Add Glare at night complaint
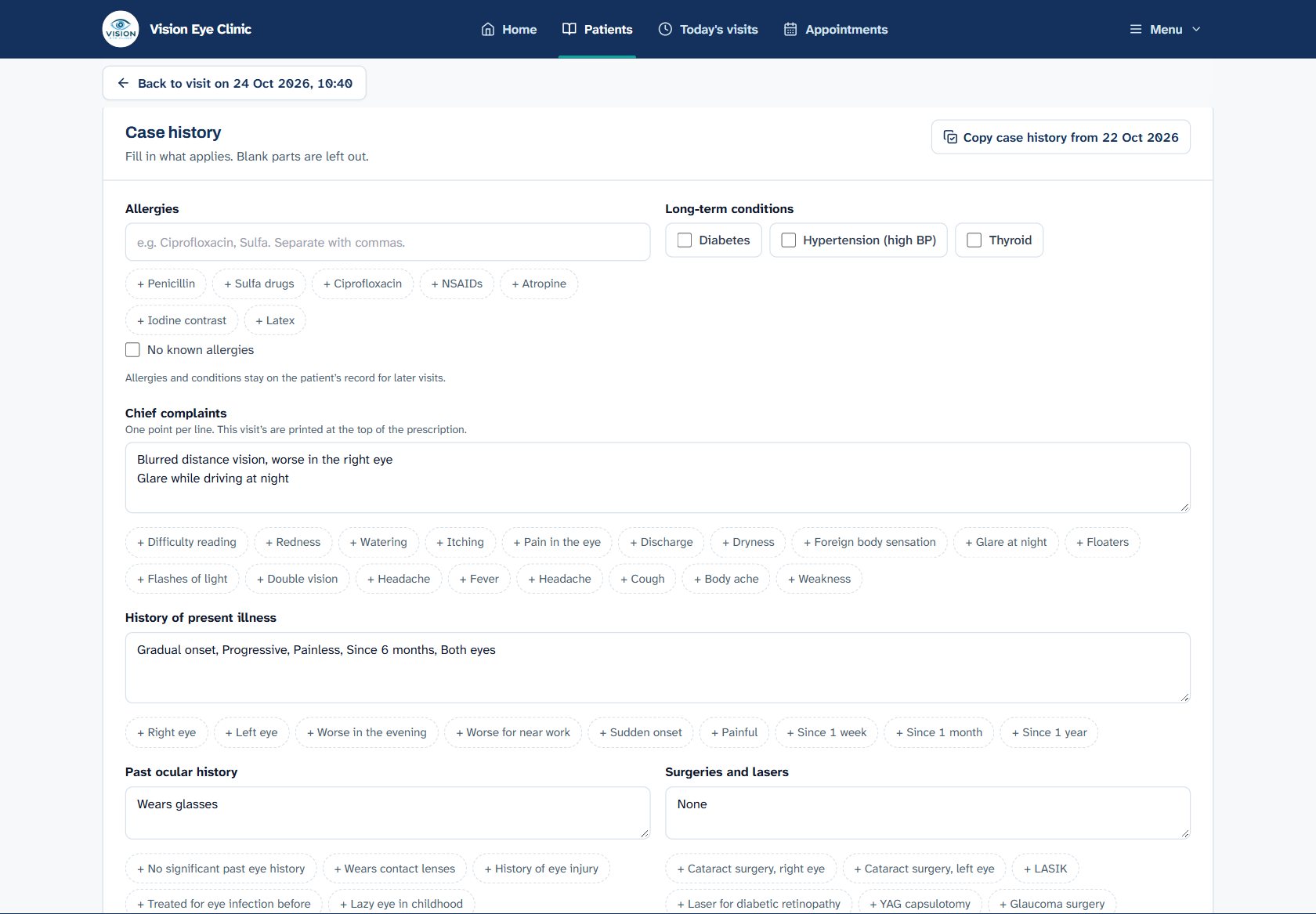 (1006, 542)
